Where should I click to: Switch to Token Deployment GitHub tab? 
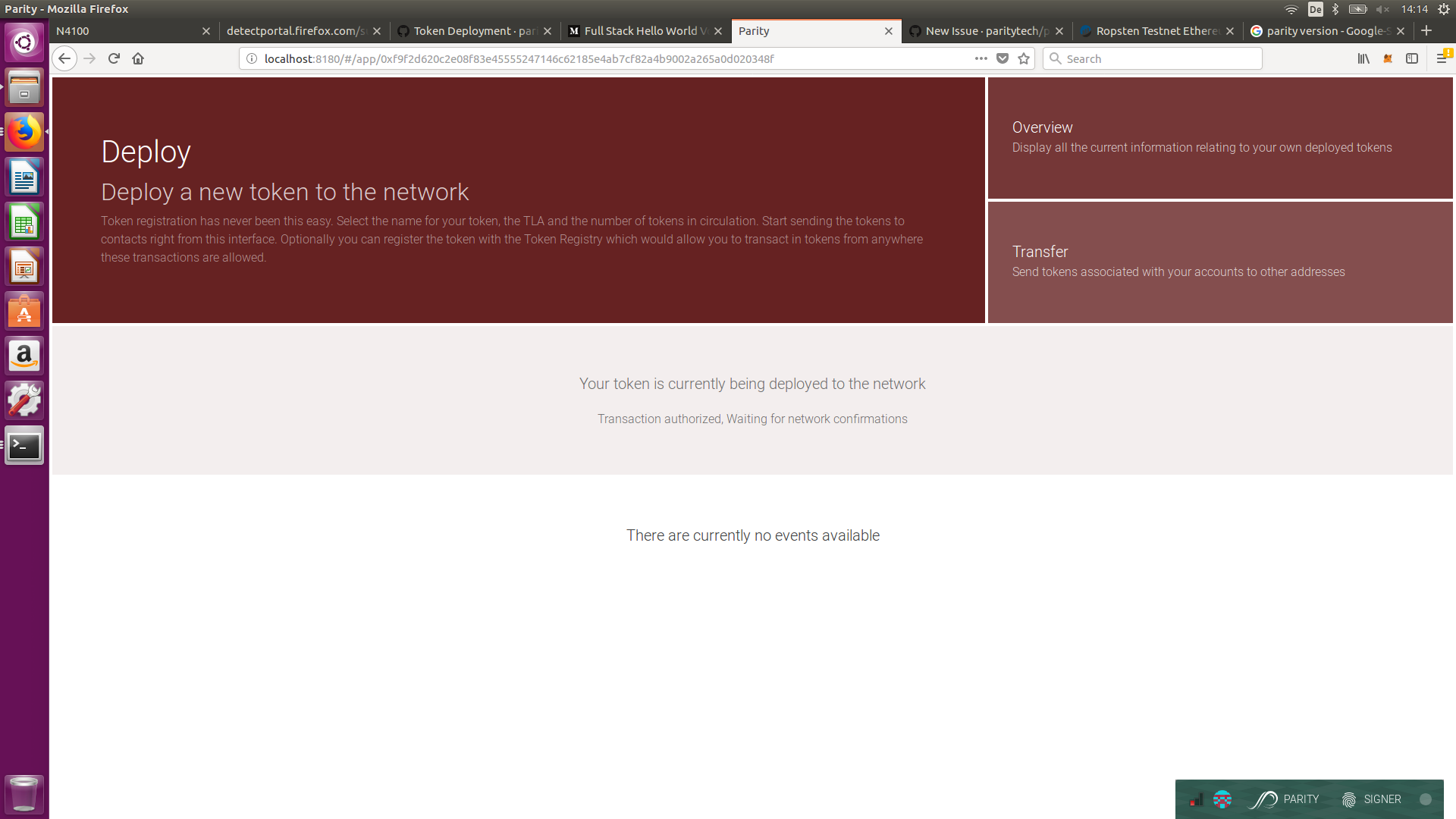474,31
